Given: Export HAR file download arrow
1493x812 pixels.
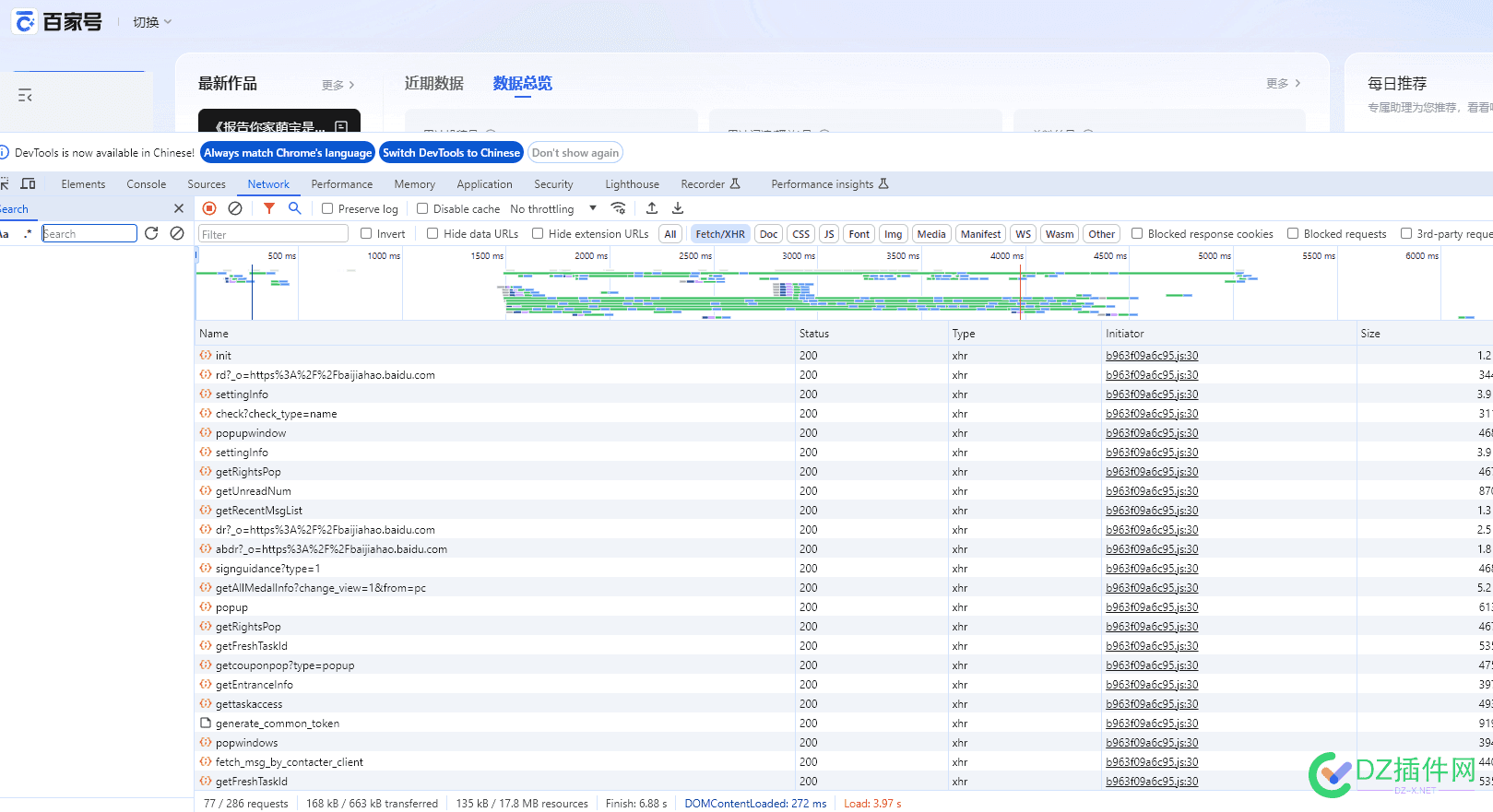Looking at the screenshot, I should (x=678, y=208).
